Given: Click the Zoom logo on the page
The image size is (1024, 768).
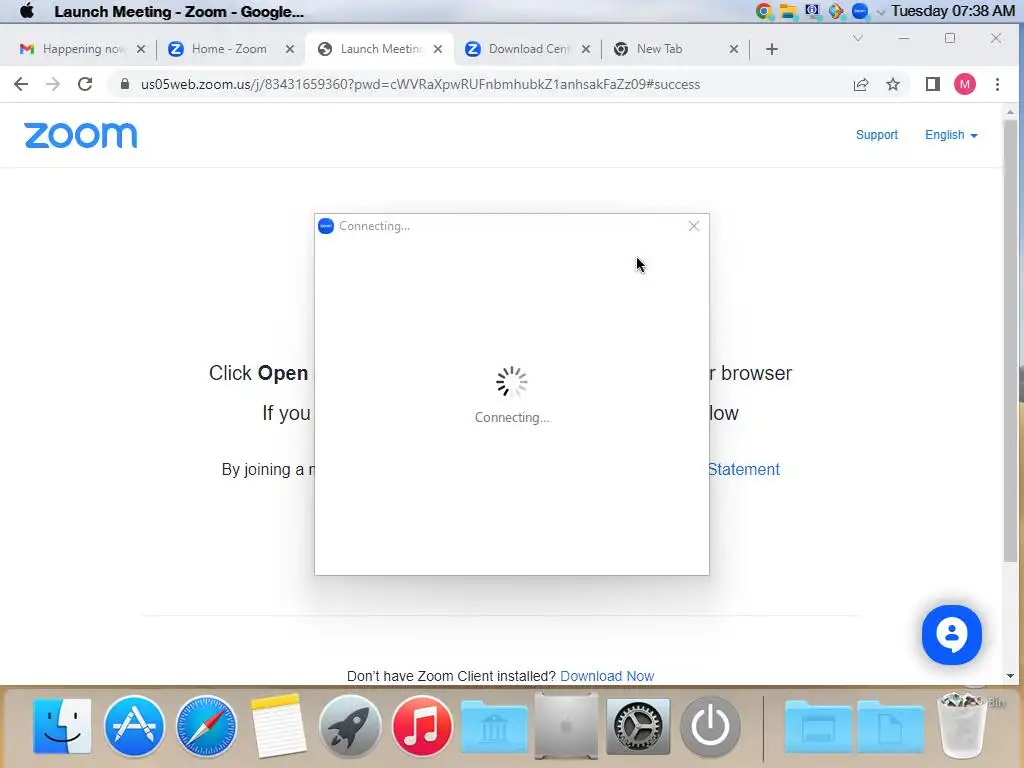Looking at the screenshot, I should click(81, 135).
